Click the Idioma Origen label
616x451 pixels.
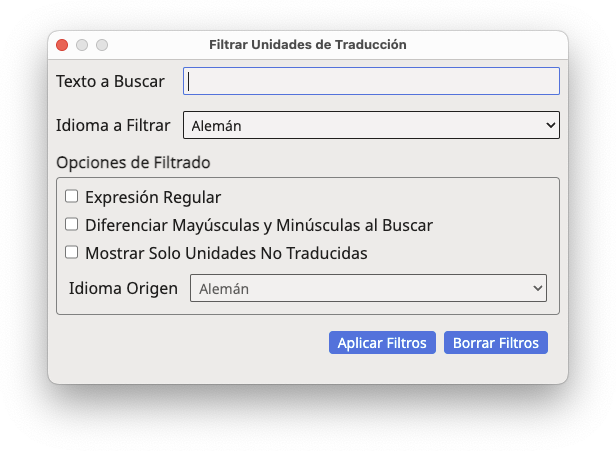[x=123, y=288]
